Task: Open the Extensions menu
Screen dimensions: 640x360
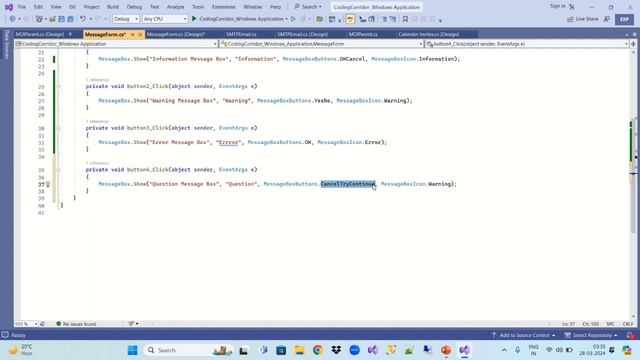Action: click(224, 7)
